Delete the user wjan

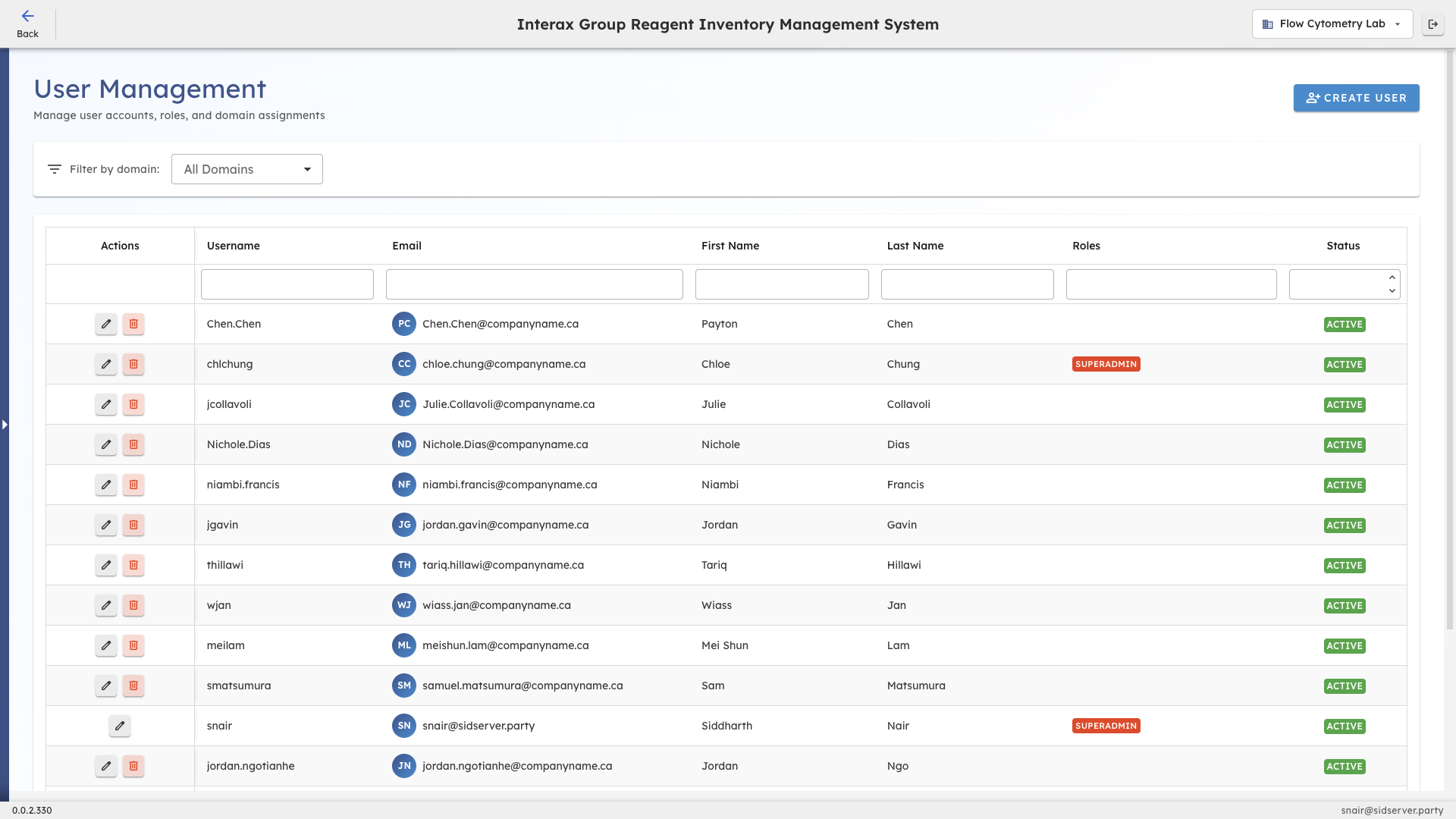tap(133, 605)
